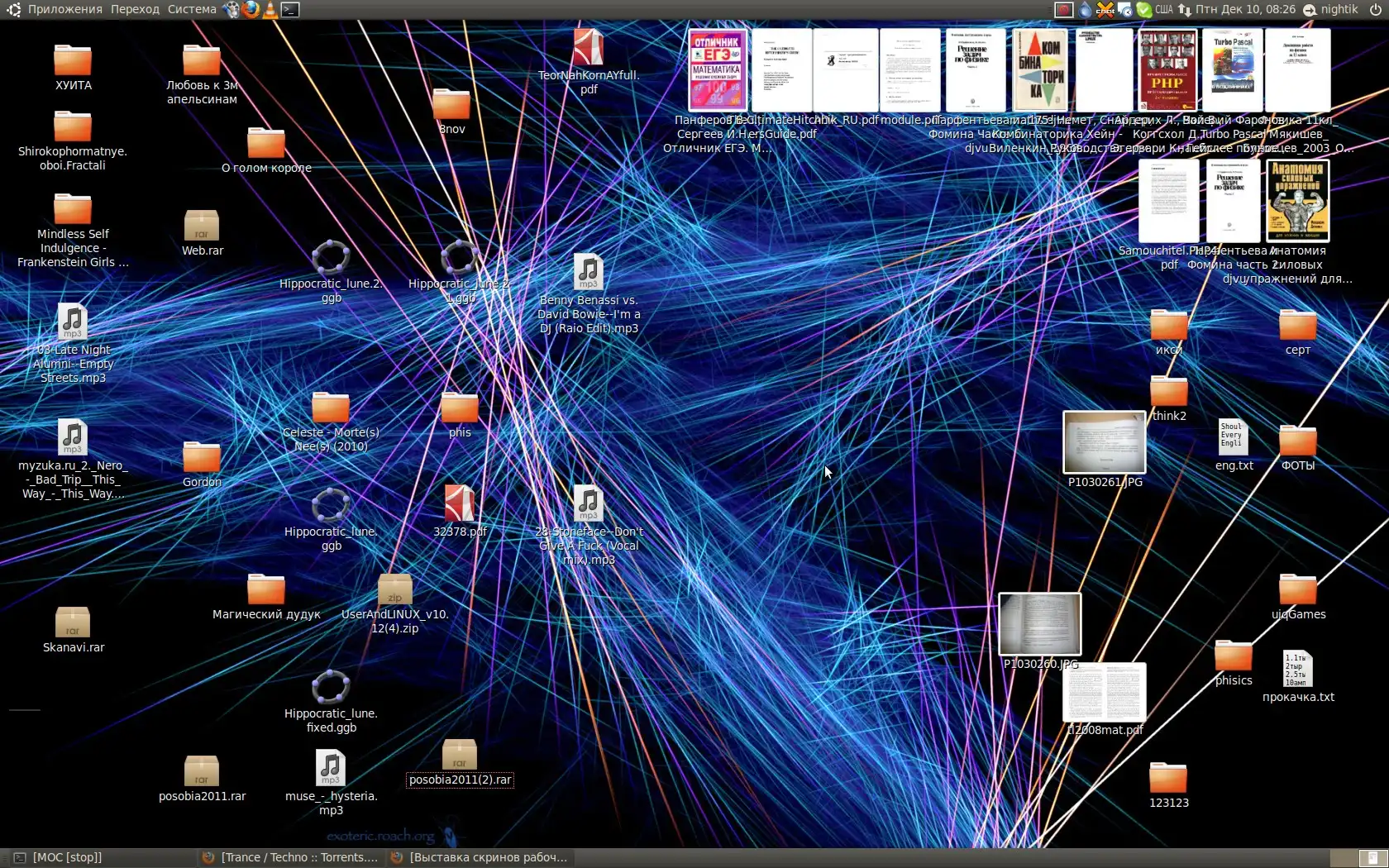Open the date and time calendar
Image resolution: width=1389 pixels, height=868 pixels.
tap(1245, 10)
